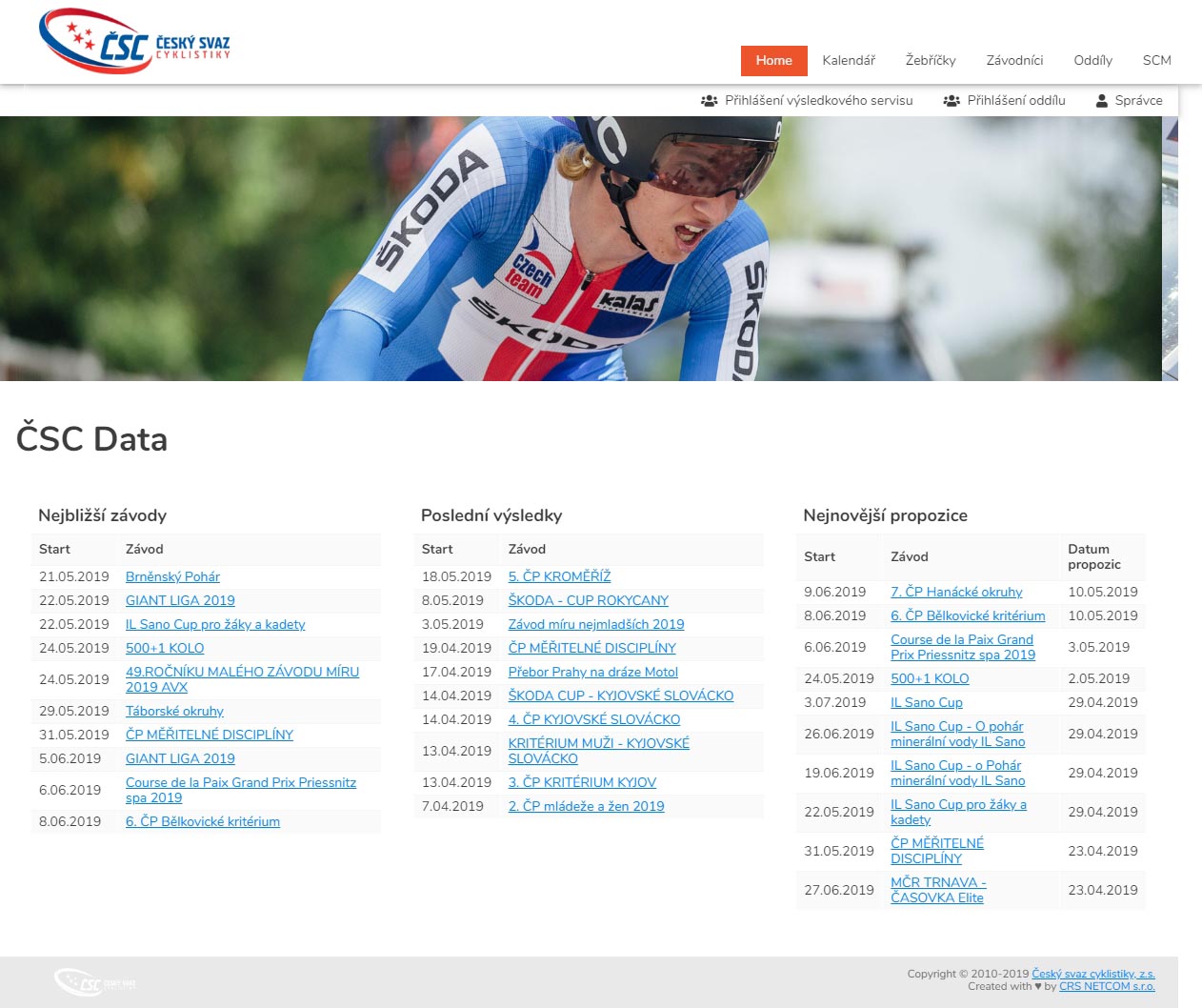Go to Žebříčky in the navigation
The height and width of the screenshot is (1008, 1202).
(931, 60)
